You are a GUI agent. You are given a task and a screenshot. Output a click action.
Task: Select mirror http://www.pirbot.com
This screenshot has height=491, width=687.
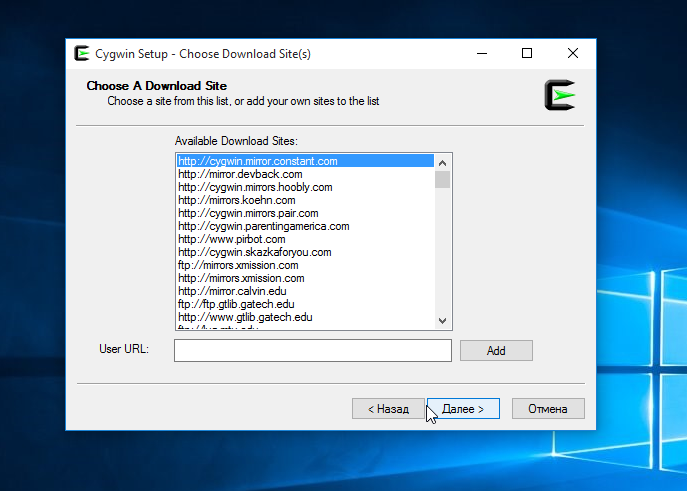305,239
